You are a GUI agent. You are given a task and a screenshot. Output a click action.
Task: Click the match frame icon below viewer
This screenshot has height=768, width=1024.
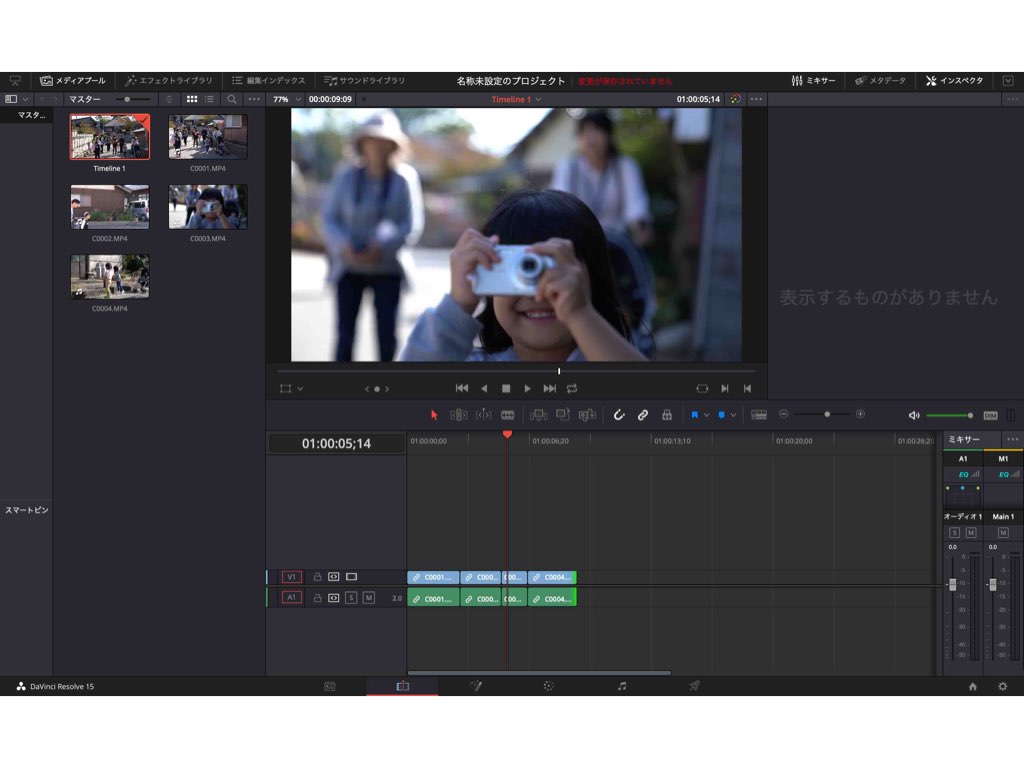pos(702,388)
